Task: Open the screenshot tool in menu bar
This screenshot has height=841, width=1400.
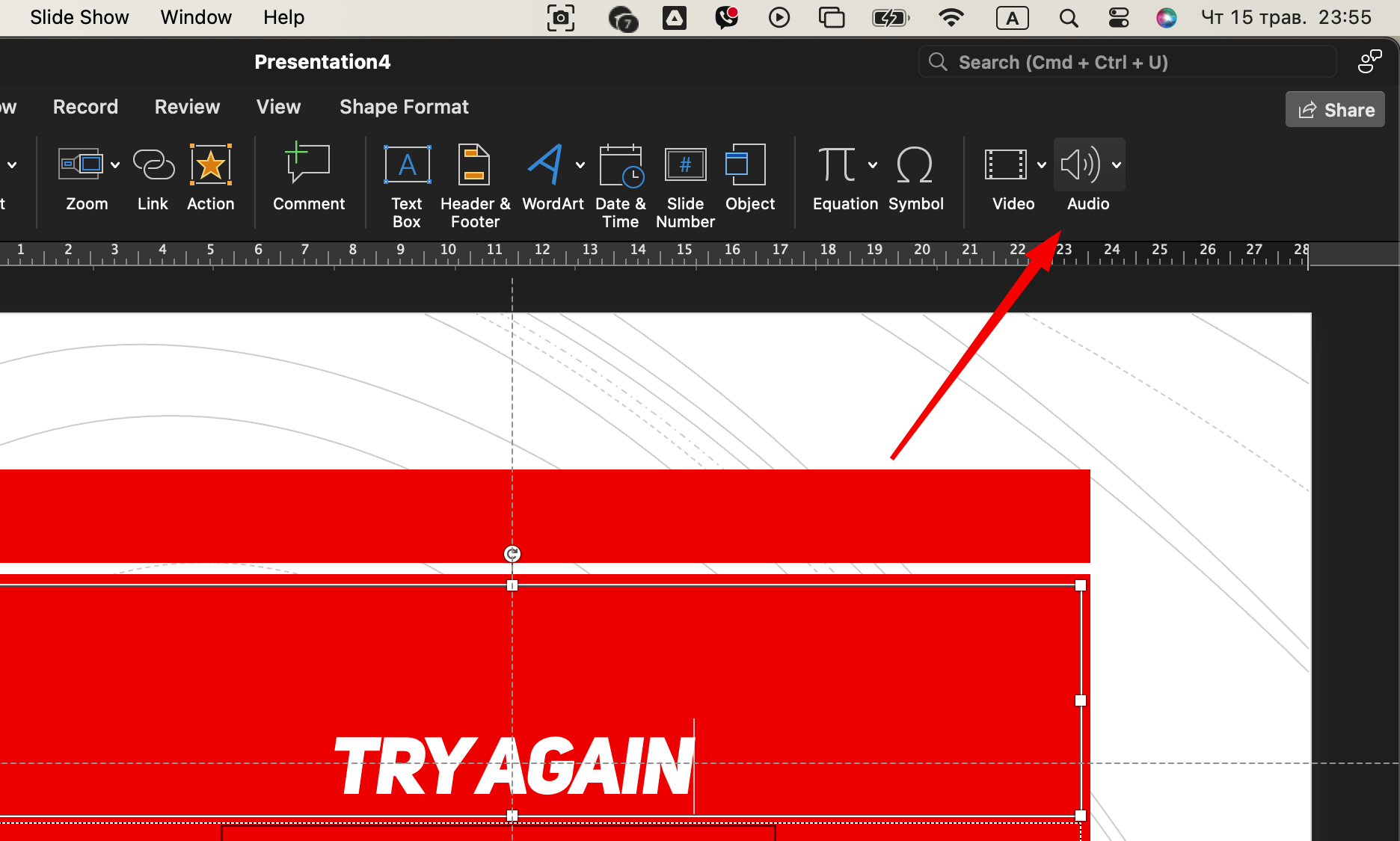Action: 561,17
